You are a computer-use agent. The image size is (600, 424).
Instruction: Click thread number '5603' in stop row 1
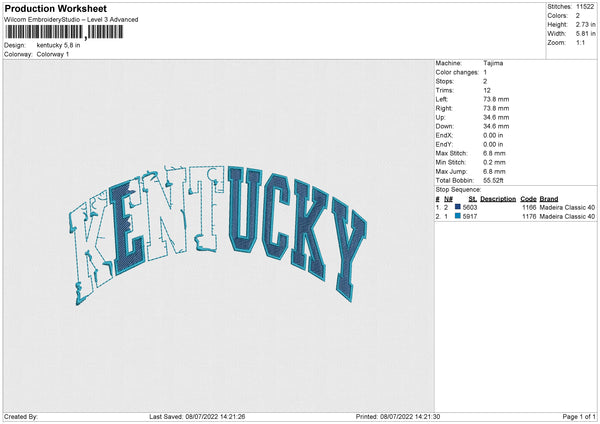(x=470, y=207)
